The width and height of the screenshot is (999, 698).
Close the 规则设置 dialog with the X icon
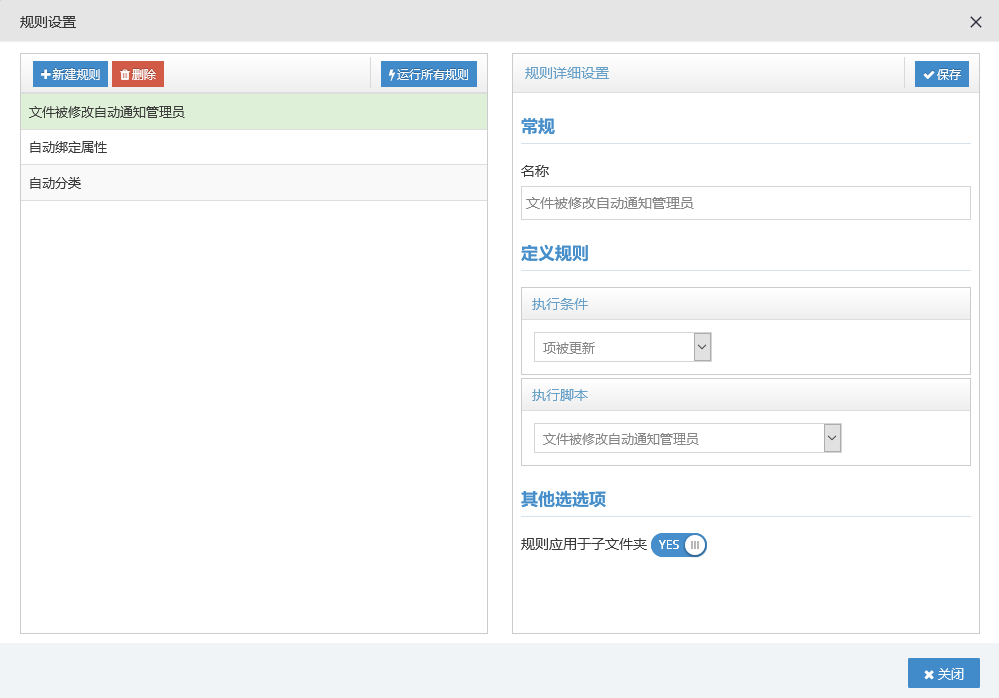pyautogui.click(x=976, y=22)
